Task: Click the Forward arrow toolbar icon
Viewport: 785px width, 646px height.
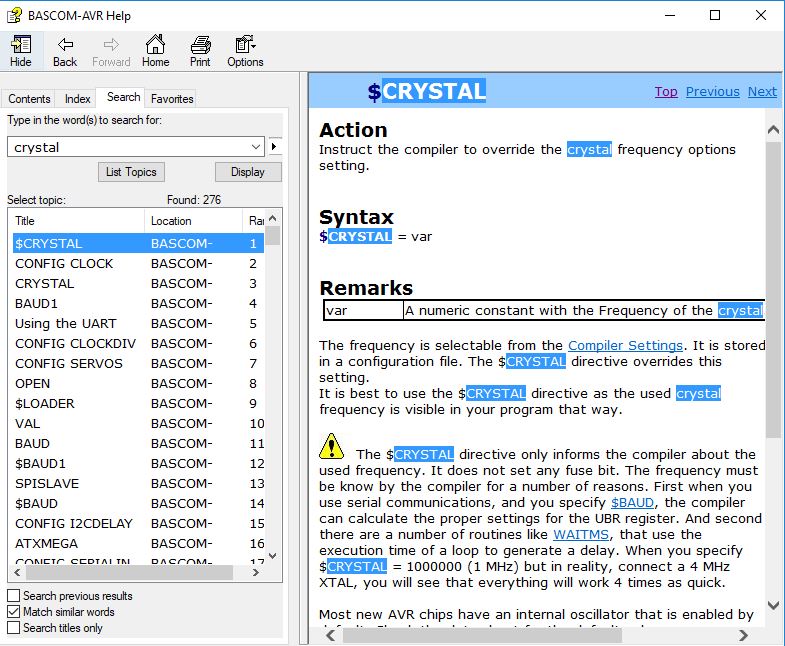Action: tap(111, 51)
